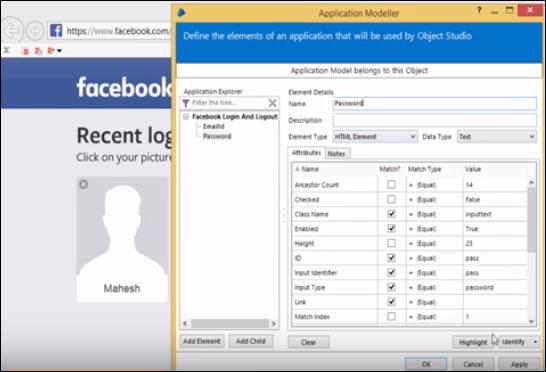The width and height of the screenshot is (546, 372).
Task: Collapse the Facebook Login And Logout tree node
Action: 186,117
